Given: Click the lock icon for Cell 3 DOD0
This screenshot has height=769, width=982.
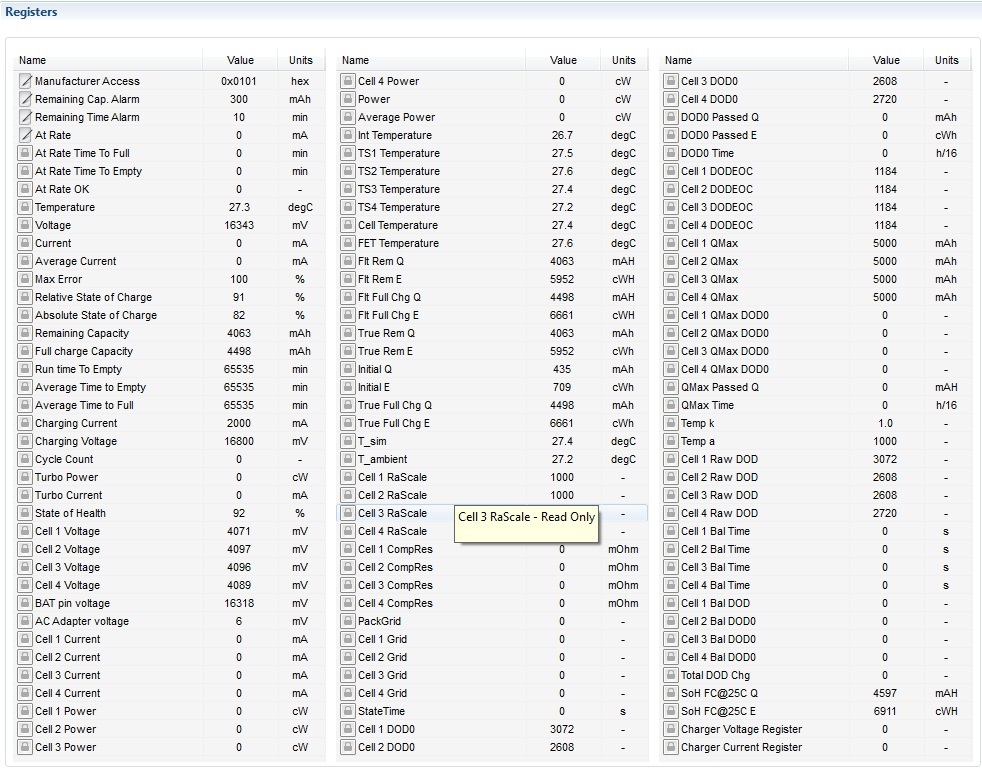Looking at the screenshot, I should 671,81.
